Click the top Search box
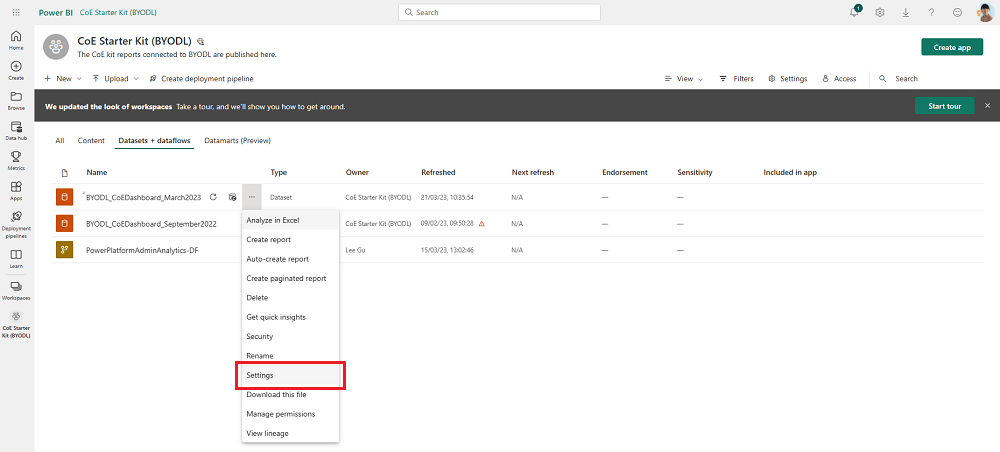This screenshot has height=452, width=1000. click(499, 12)
